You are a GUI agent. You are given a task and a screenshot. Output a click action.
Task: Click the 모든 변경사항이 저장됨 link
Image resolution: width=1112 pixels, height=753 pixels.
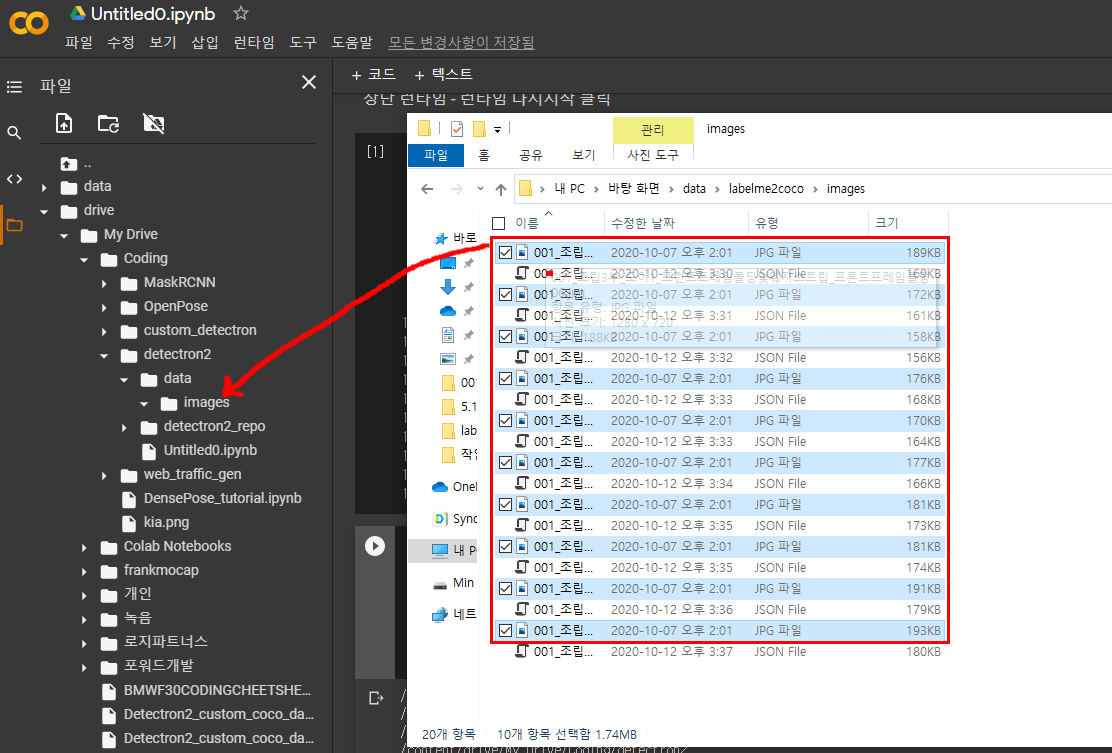tap(462, 43)
